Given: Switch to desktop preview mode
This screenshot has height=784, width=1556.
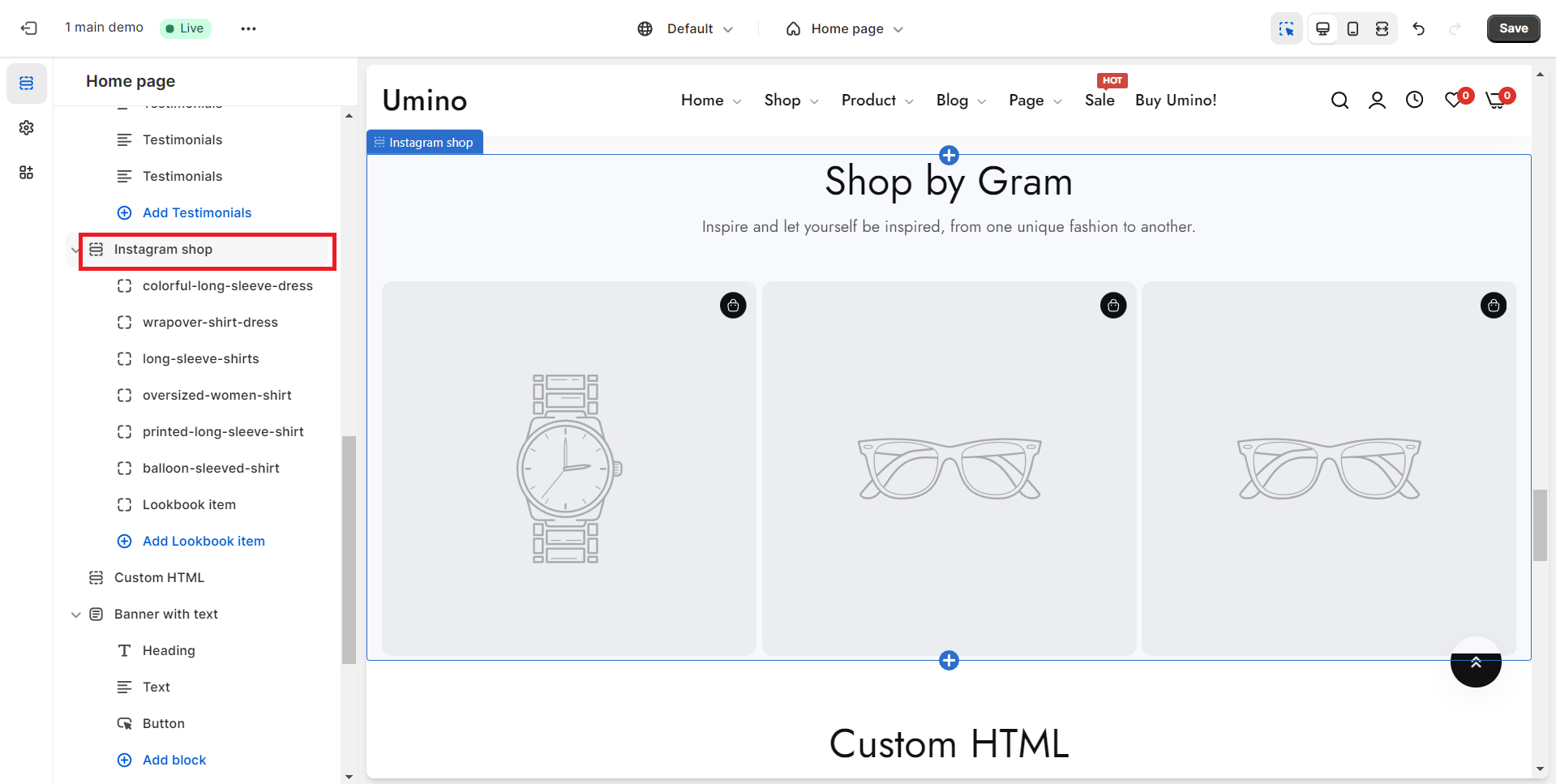Looking at the screenshot, I should 1322,28.
